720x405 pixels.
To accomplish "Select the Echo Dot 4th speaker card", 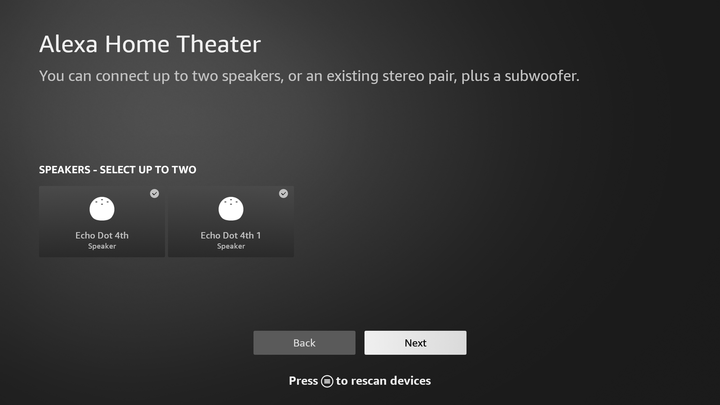I will [102, 221].
